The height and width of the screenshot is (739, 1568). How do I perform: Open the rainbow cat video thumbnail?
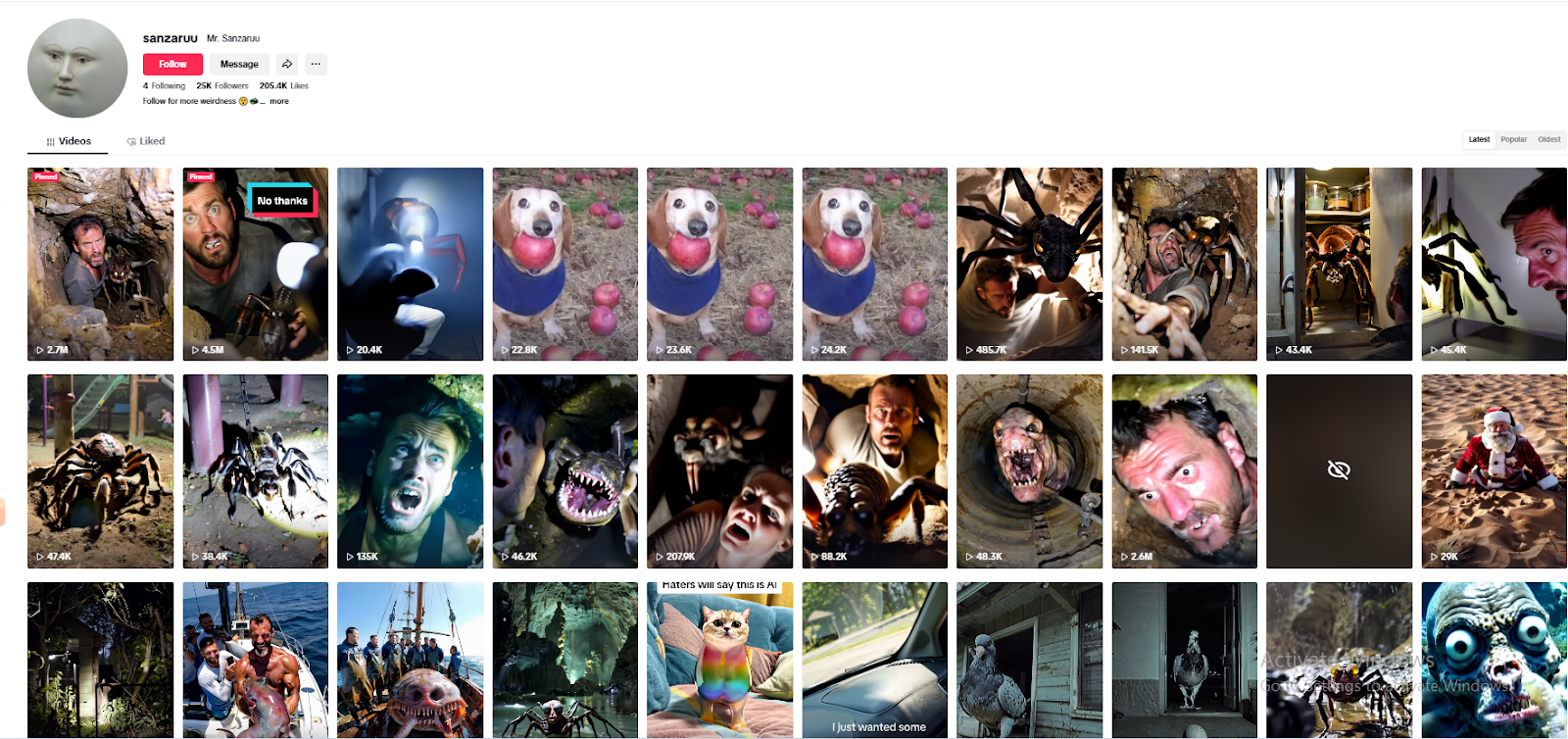point(719,660)
